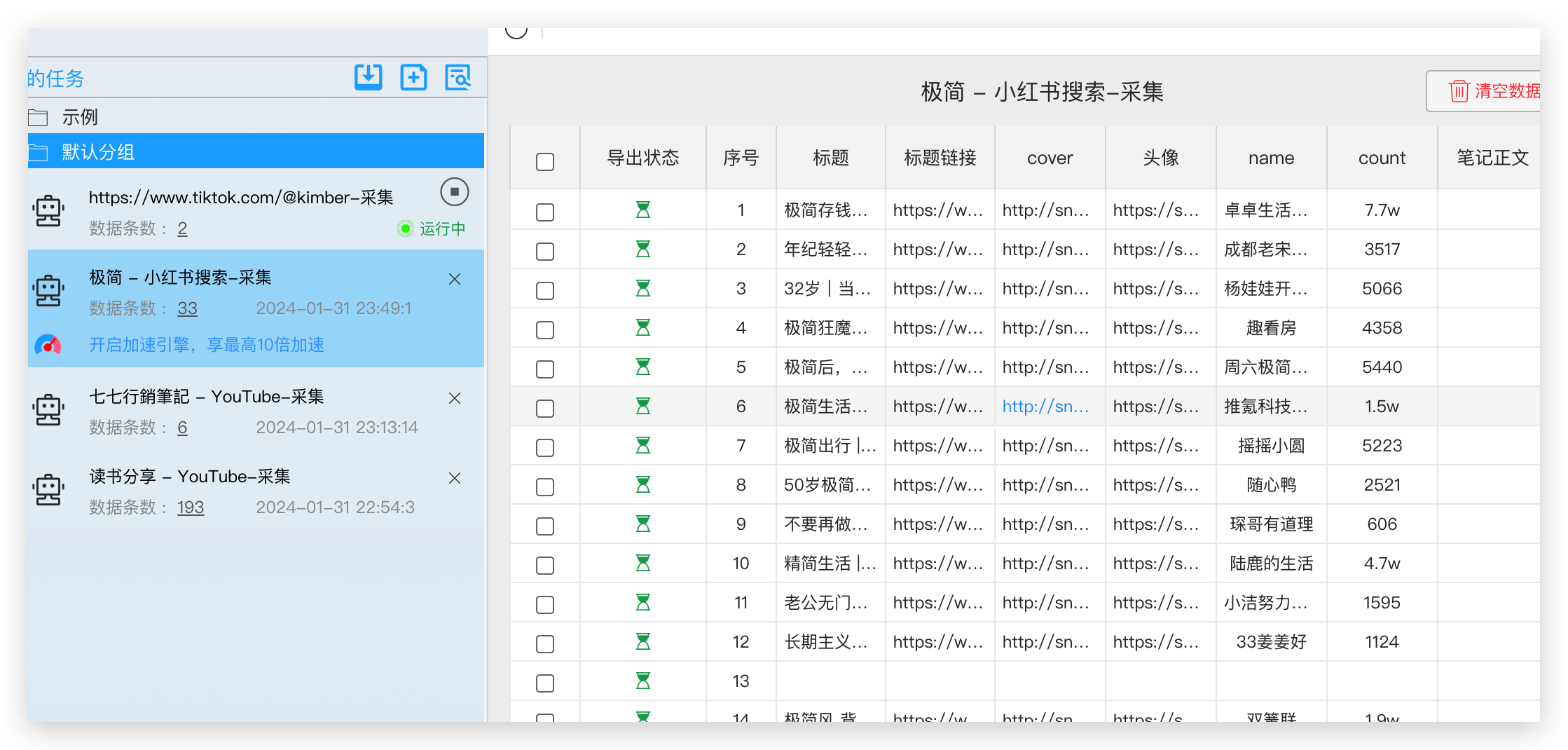Remove the 读书分享 YouTube task
Viewport: 1568px width, 750px height.
pyautogui.click(x=455, y=478)
